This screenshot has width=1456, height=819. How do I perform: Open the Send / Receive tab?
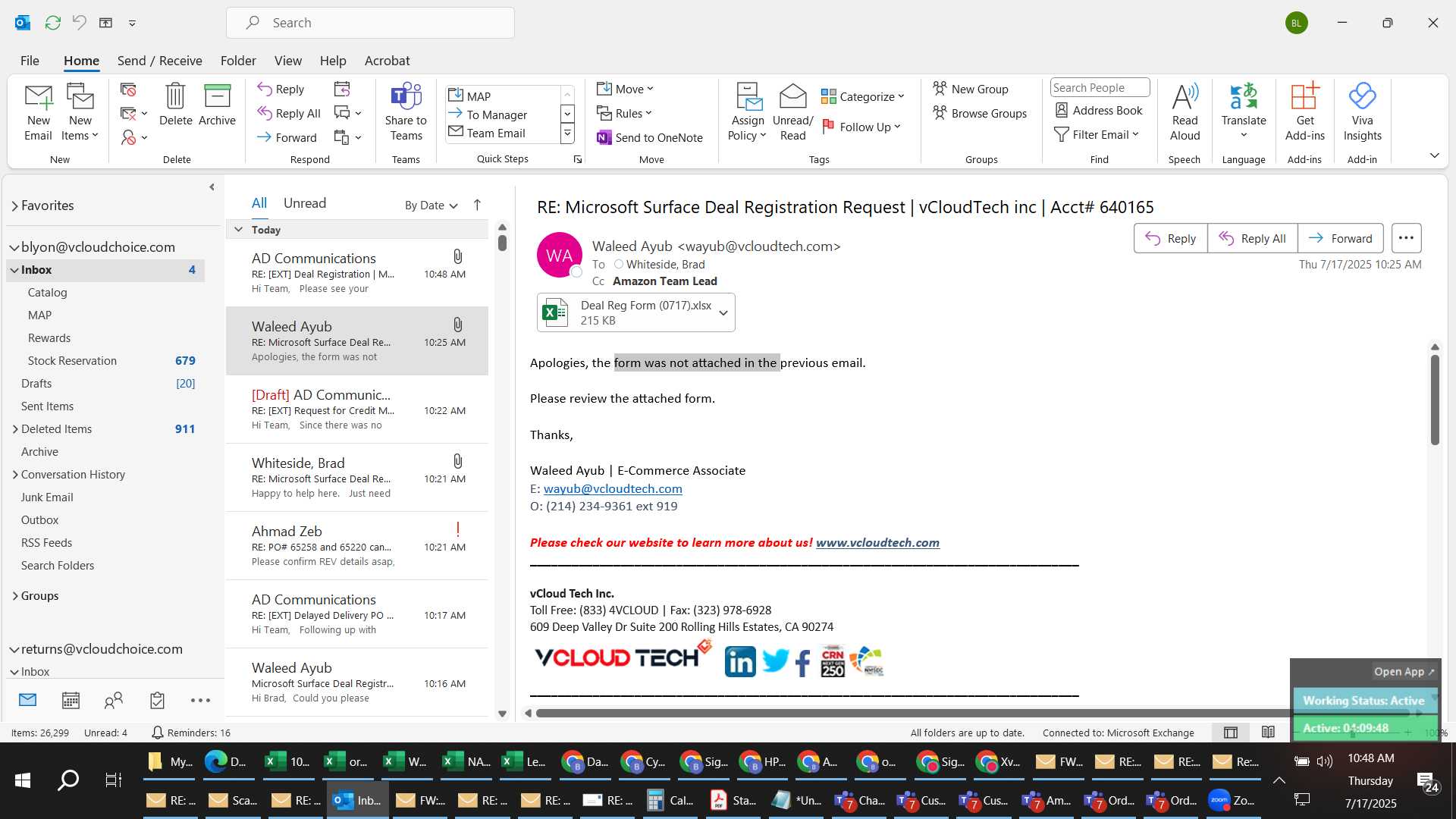tap(159, 61)
